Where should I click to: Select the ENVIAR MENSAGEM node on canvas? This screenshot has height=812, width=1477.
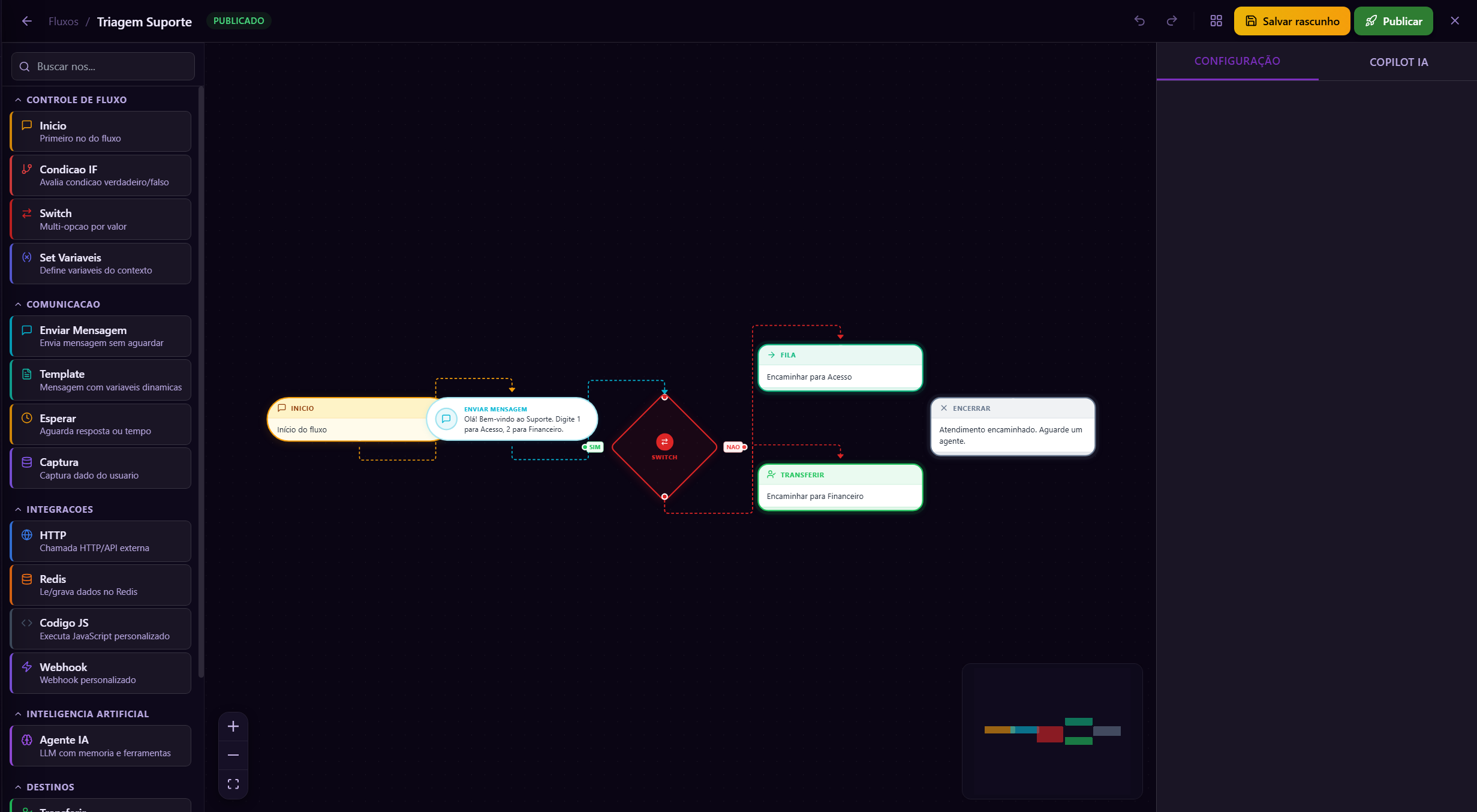(512, 419)
